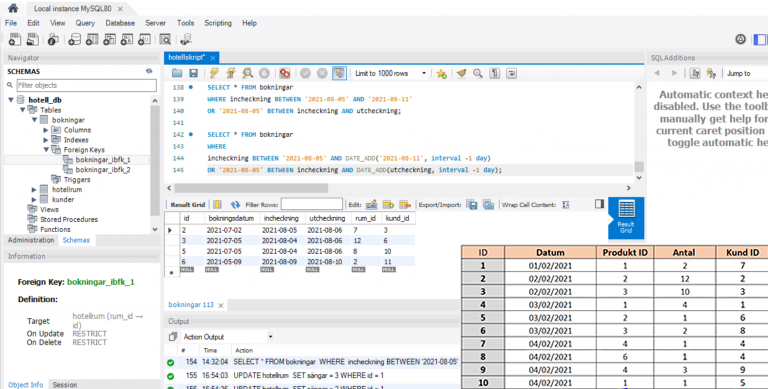Export recordset to an external file
Screen dimensions: 768x389
pyautogui.click(x=472, y=204)
